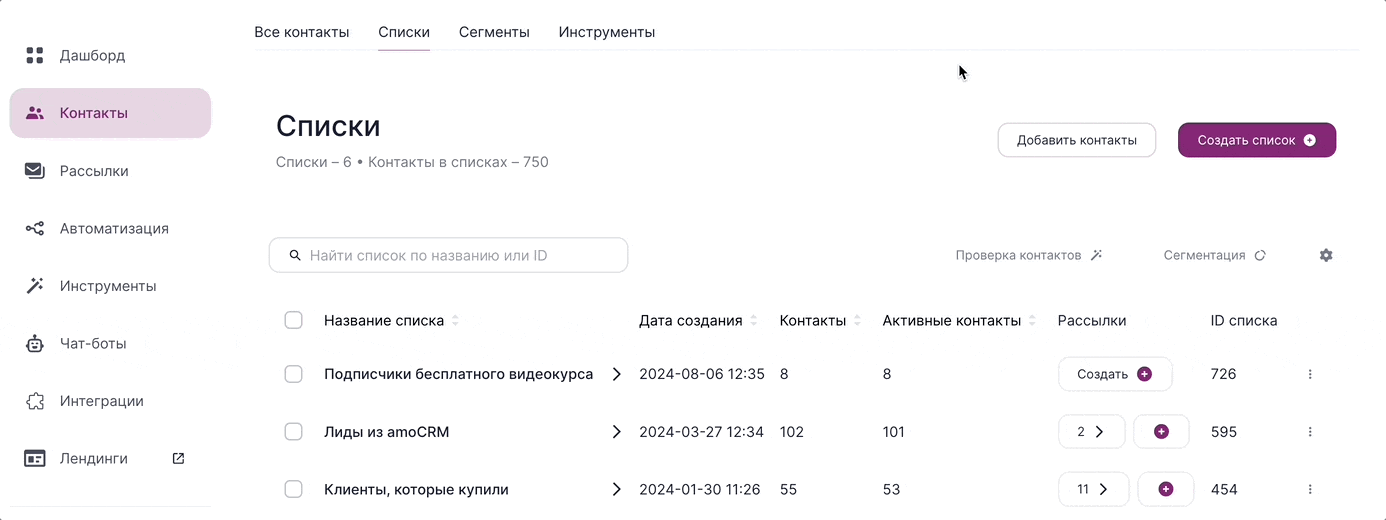Click the Добавить контакты button
This screenshot has height=520, width=1386.
pyautogui.click(x=1076, y=140)
